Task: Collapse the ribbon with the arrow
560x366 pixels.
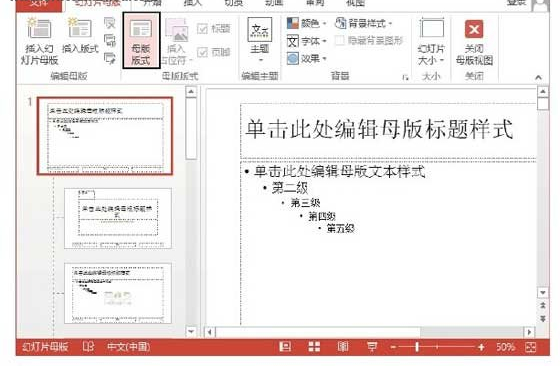Action: pos(538,77)
